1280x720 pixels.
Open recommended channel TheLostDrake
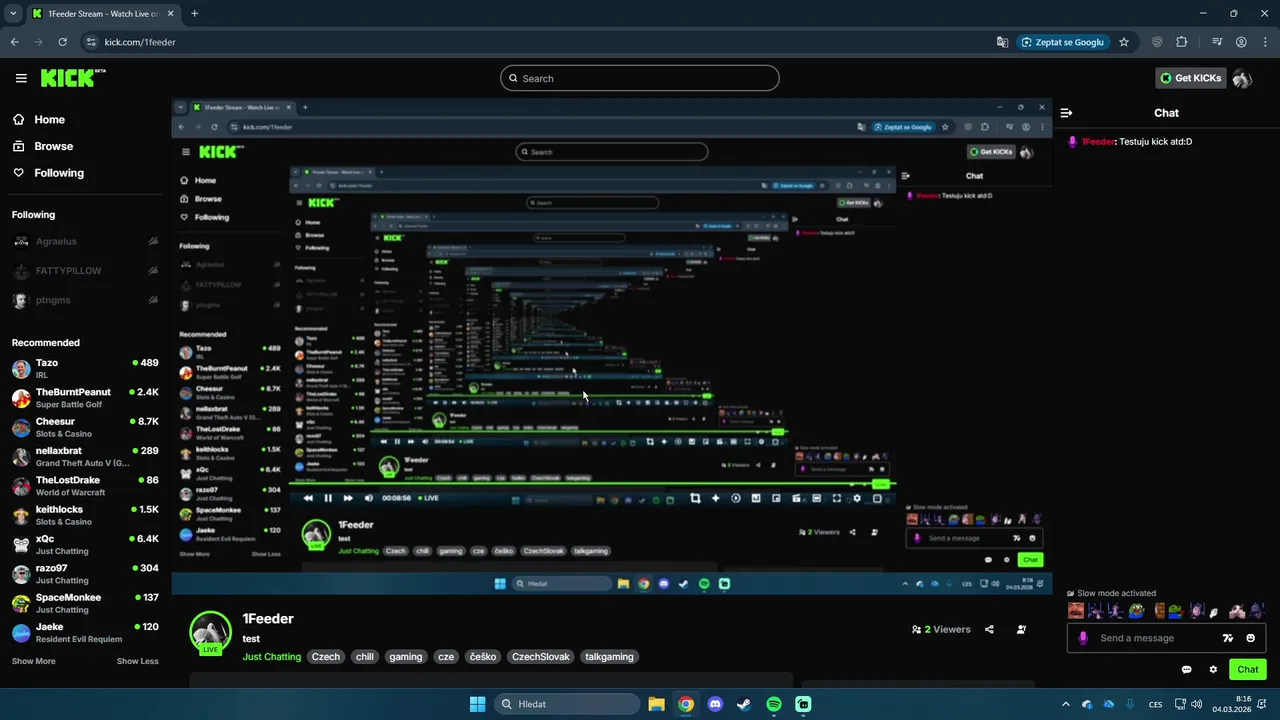85,486
